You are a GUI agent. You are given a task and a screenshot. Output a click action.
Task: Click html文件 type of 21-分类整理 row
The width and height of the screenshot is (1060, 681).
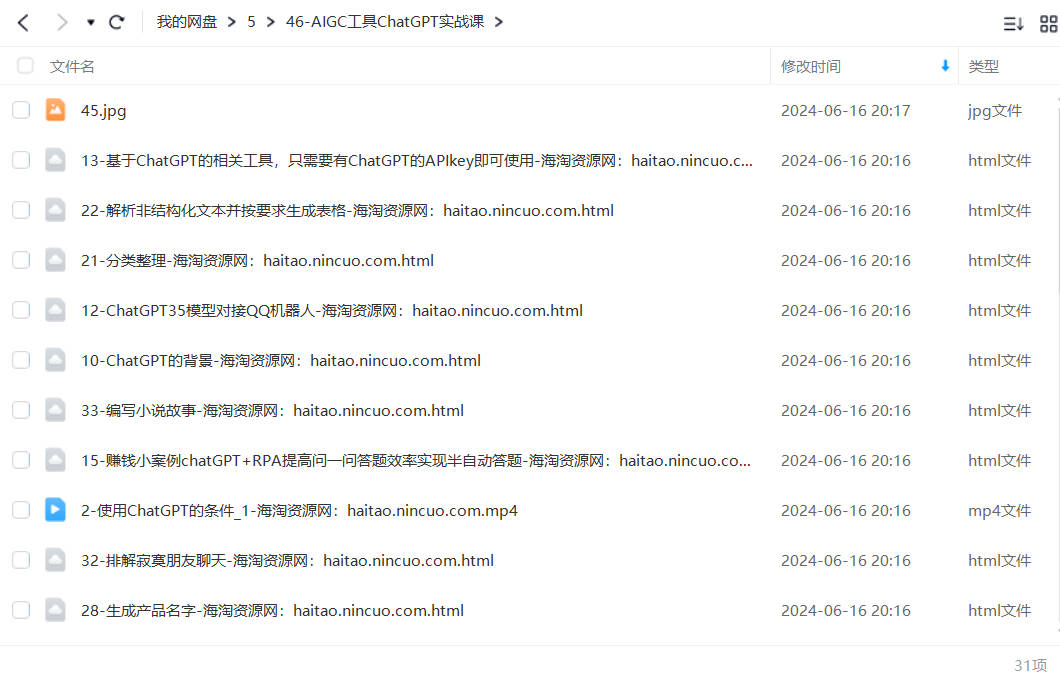click(999, 261)
